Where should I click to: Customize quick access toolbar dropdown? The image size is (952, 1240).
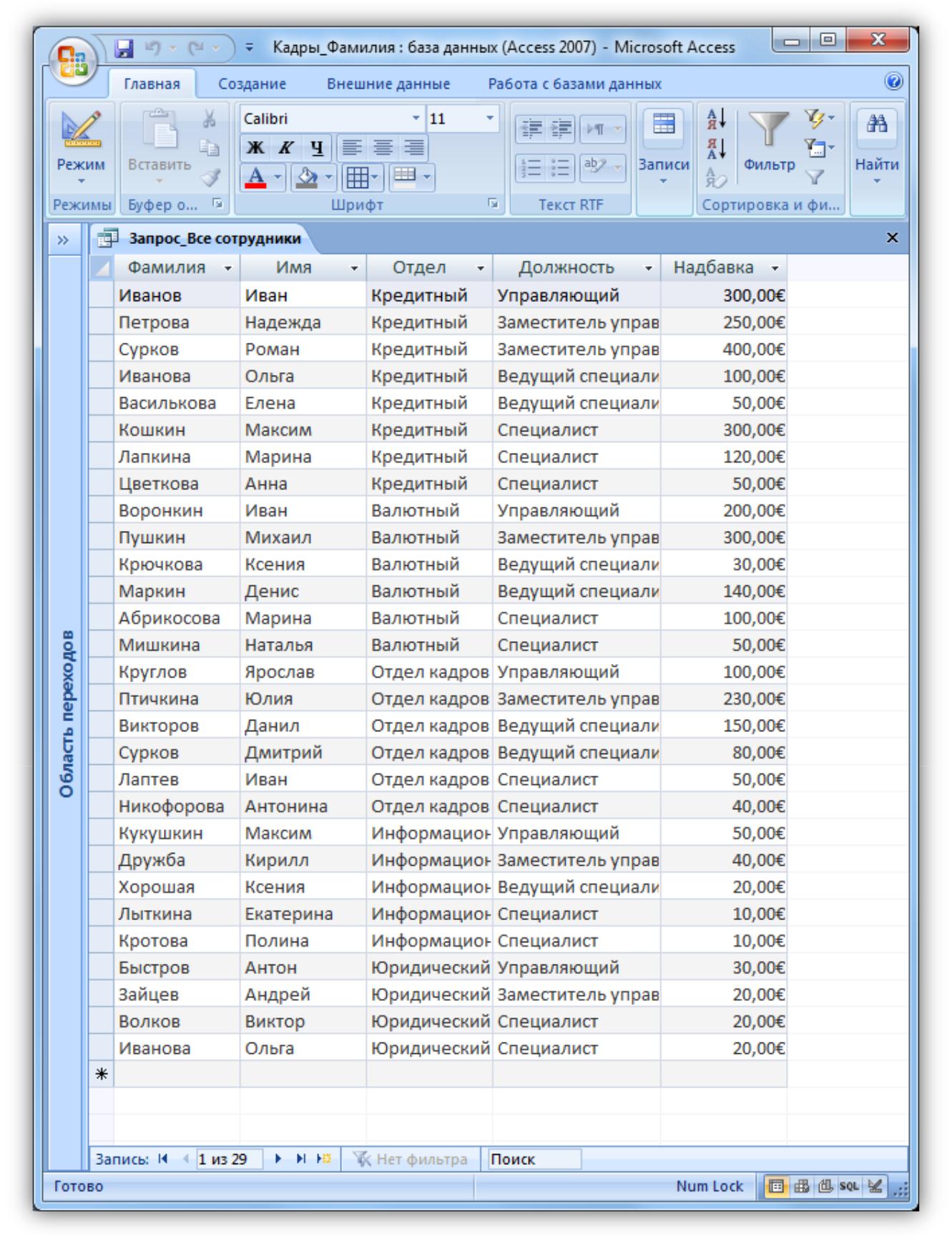[x=250, y=48]
